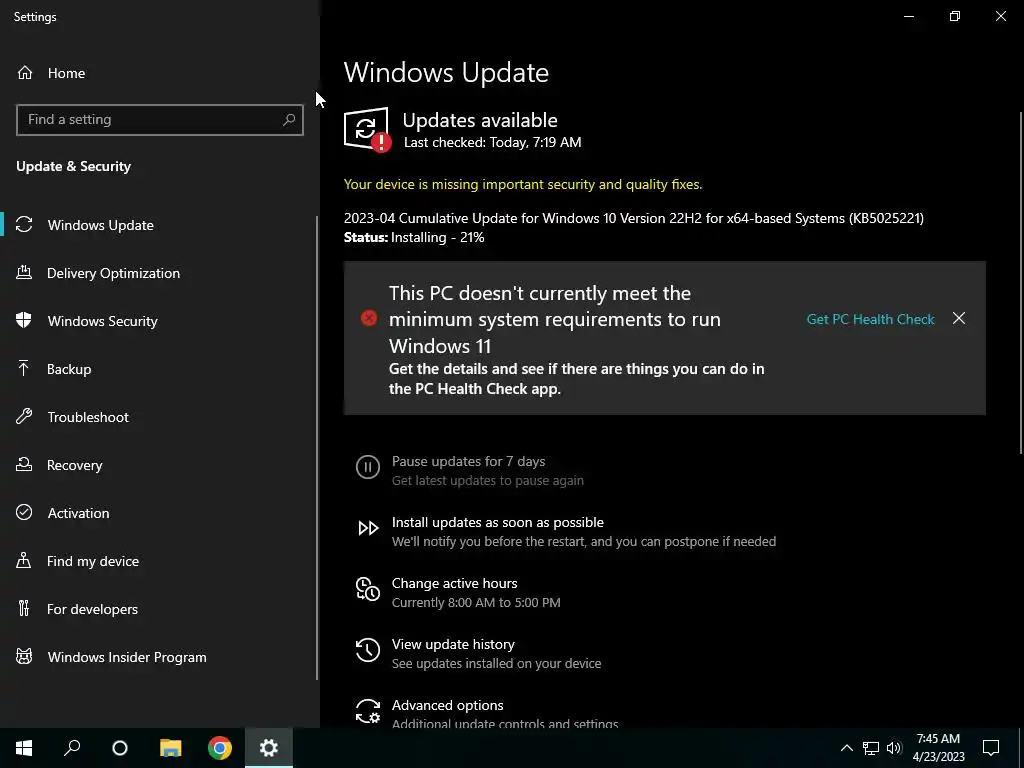Click Change active hours option
Viewport: 1024px width, 768px height.
point(454,583)
